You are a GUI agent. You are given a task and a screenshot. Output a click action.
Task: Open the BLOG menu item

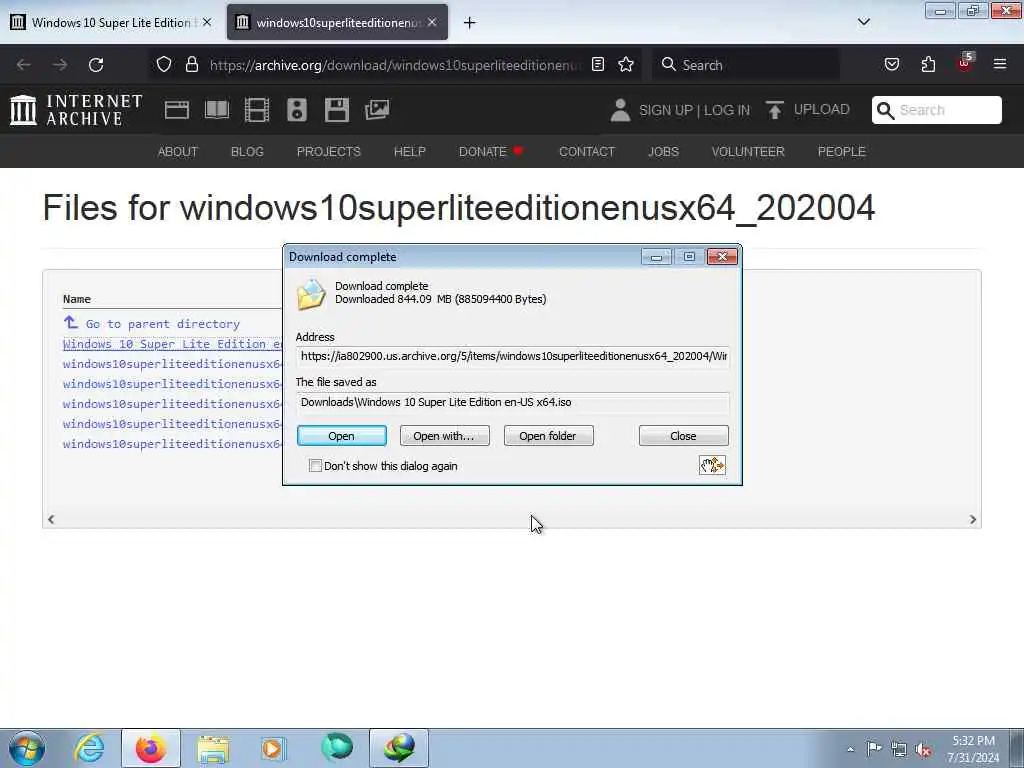coord(248,152)
